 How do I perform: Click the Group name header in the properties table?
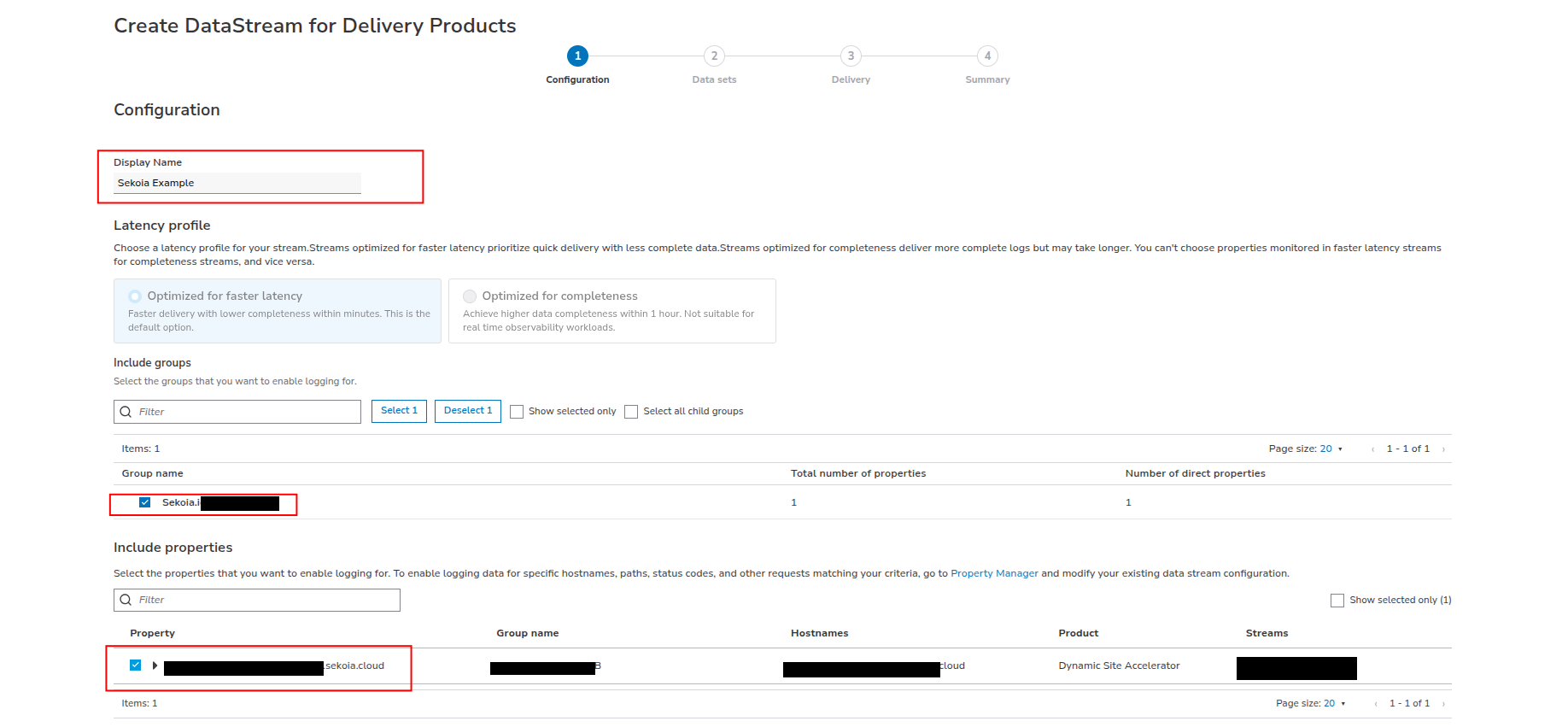pyautogui.click(x=528, y=633)
